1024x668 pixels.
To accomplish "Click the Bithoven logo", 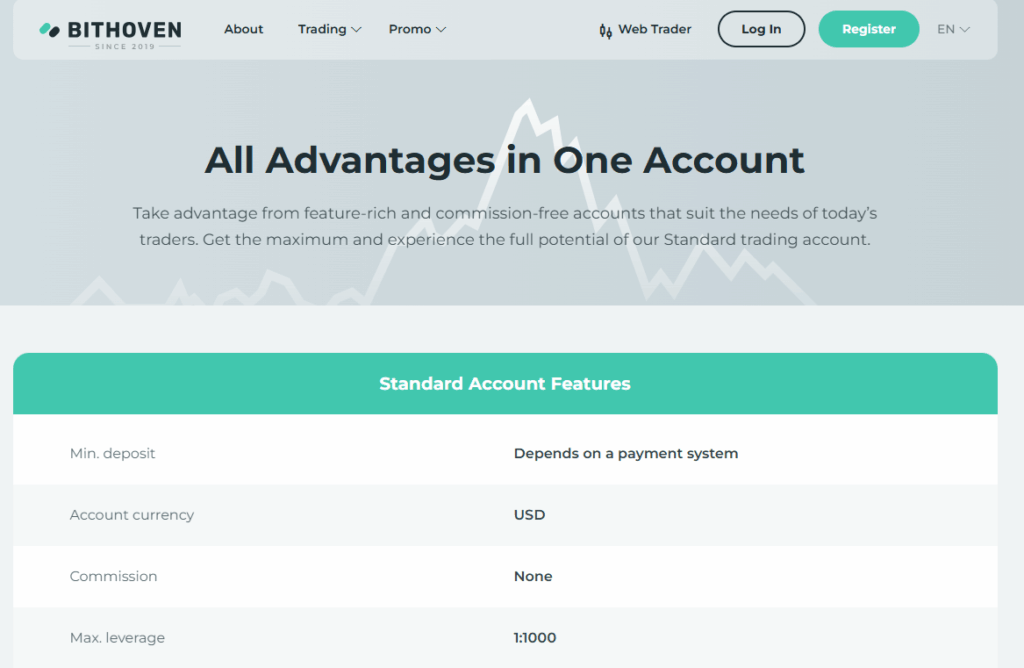I will (110, 34).
